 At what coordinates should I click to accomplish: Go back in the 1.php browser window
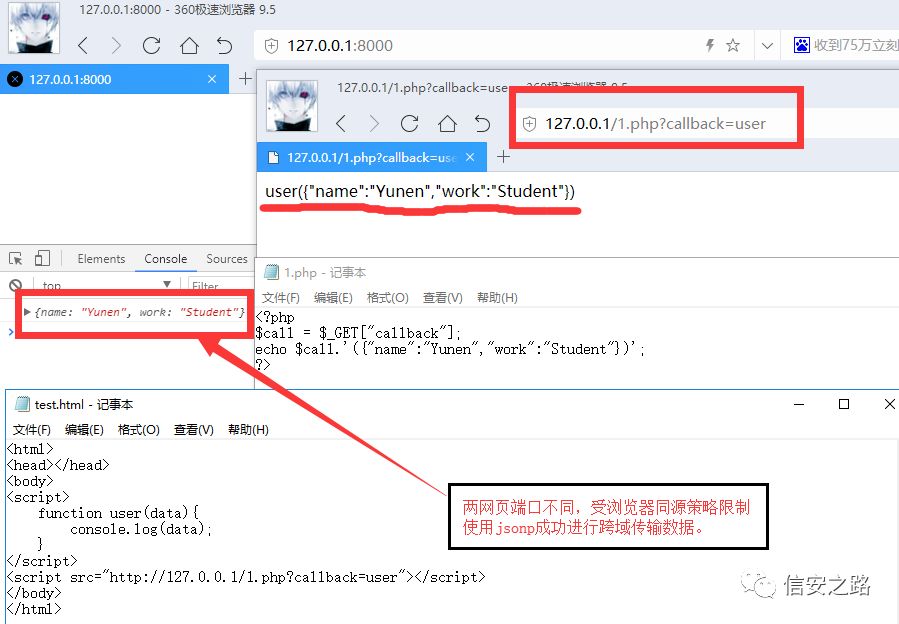[341, 123]
